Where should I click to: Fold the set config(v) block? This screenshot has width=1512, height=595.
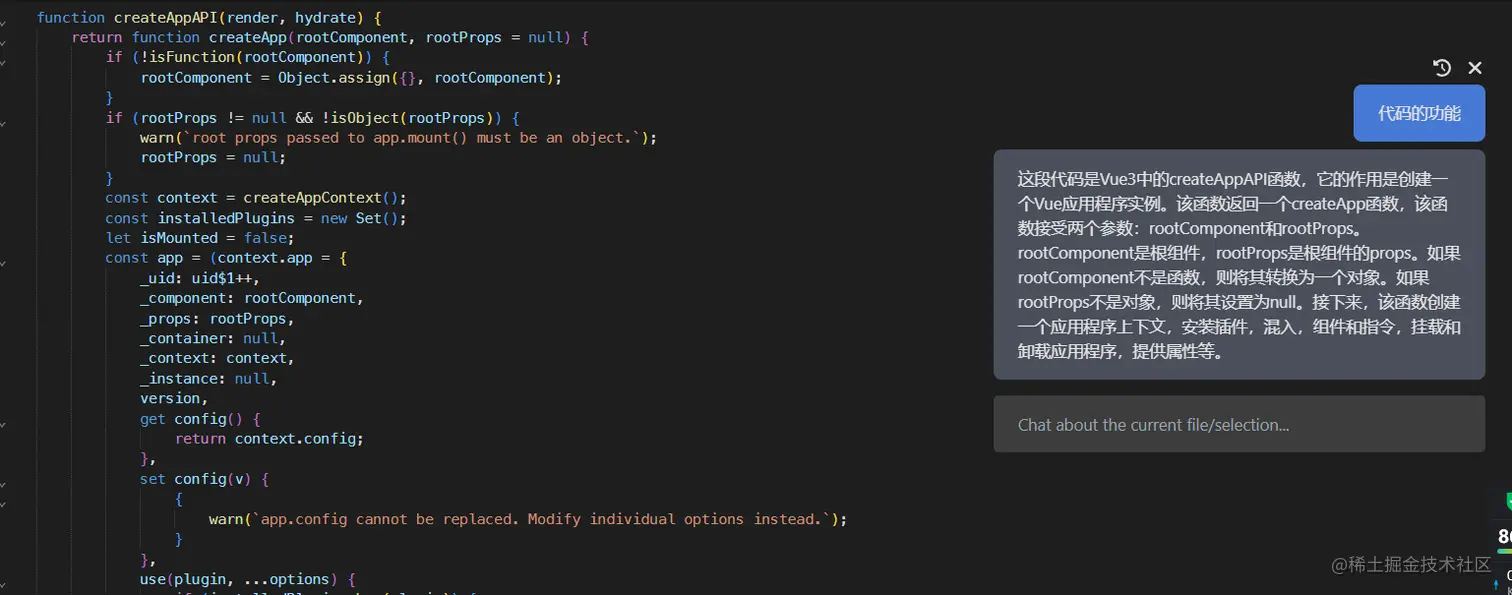click(x=3, y=484)
